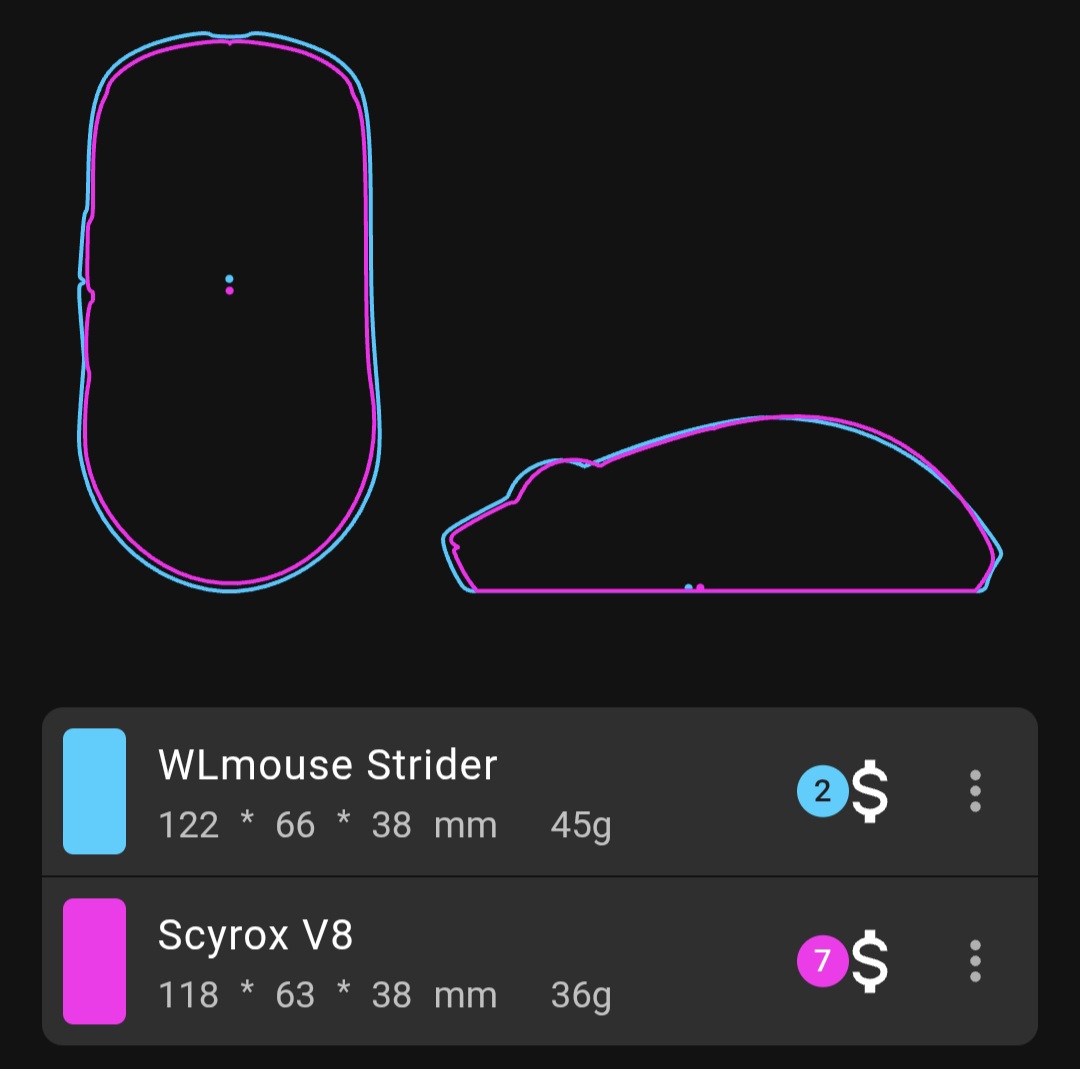Open the WLmouse Strider three-dot menu

(975, 791)
